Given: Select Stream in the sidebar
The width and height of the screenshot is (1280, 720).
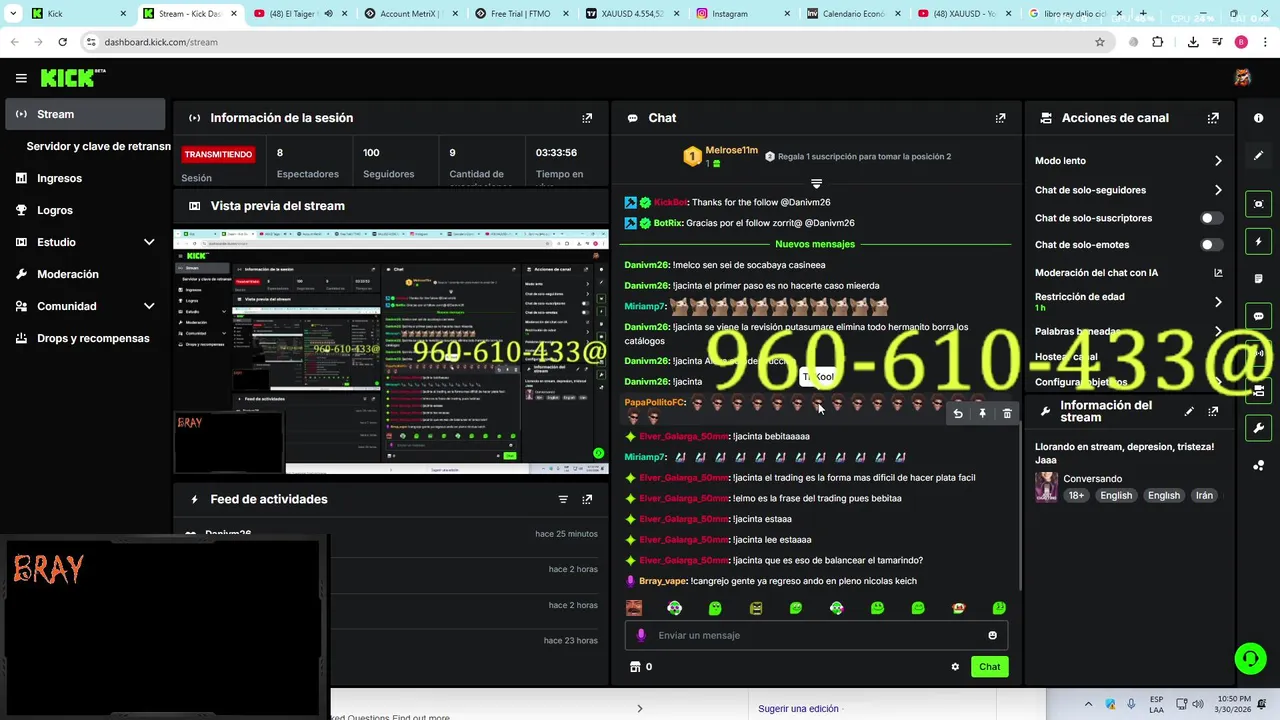Looking at the screenshot, I should 85,114.
